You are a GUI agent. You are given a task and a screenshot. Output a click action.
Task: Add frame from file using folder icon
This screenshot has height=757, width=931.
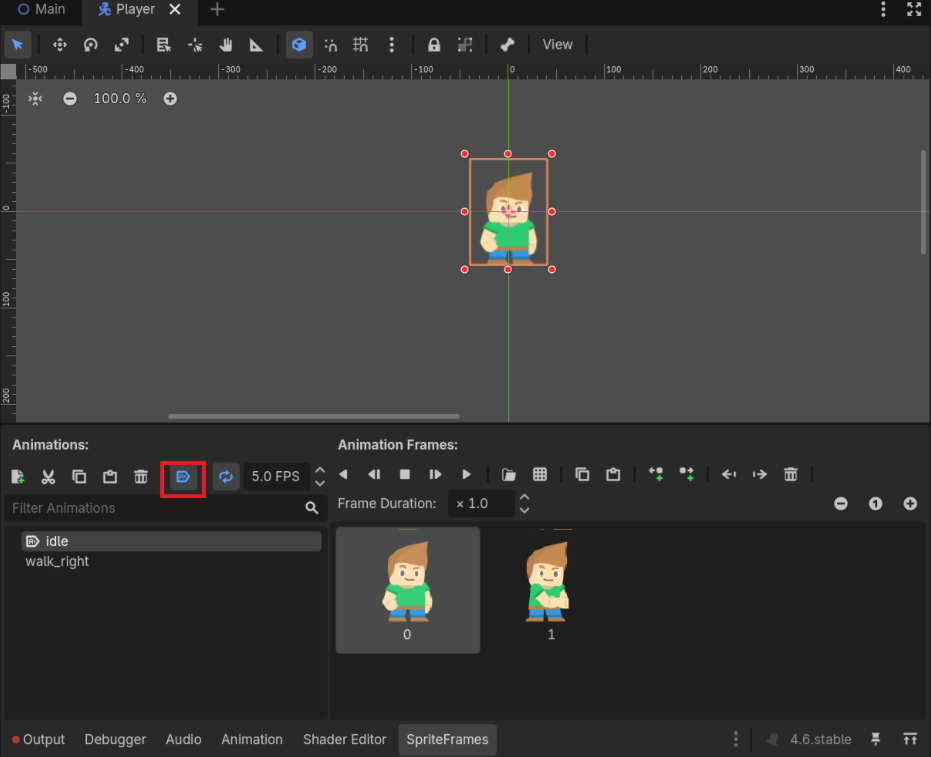[x=509, y=475]
